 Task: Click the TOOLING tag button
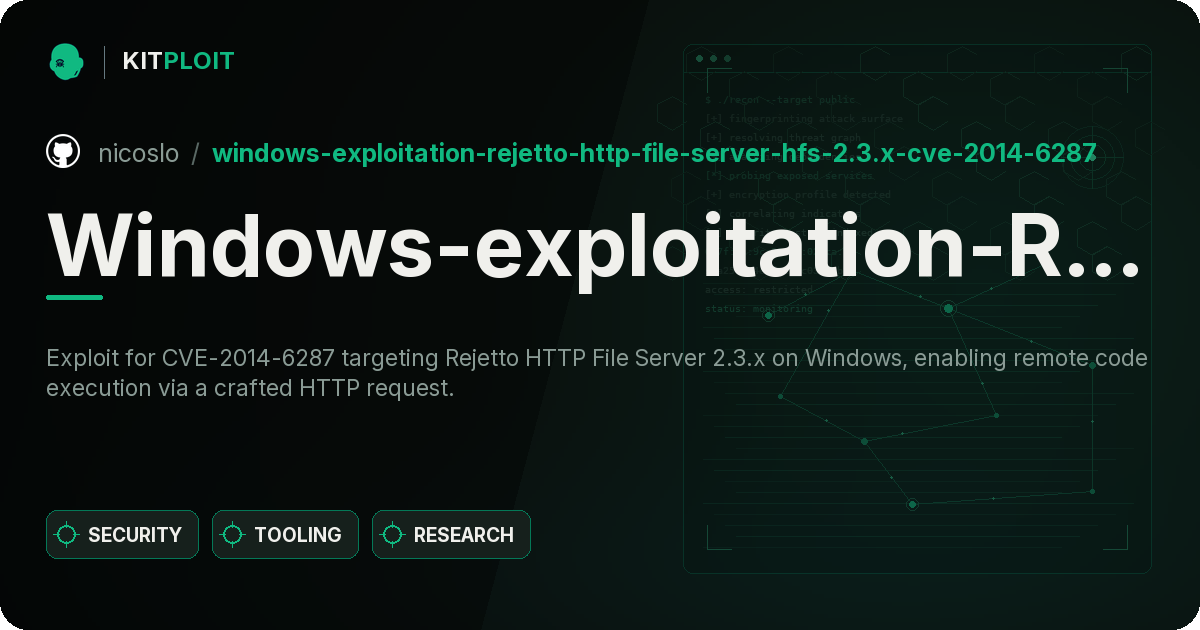click(285, 535)
